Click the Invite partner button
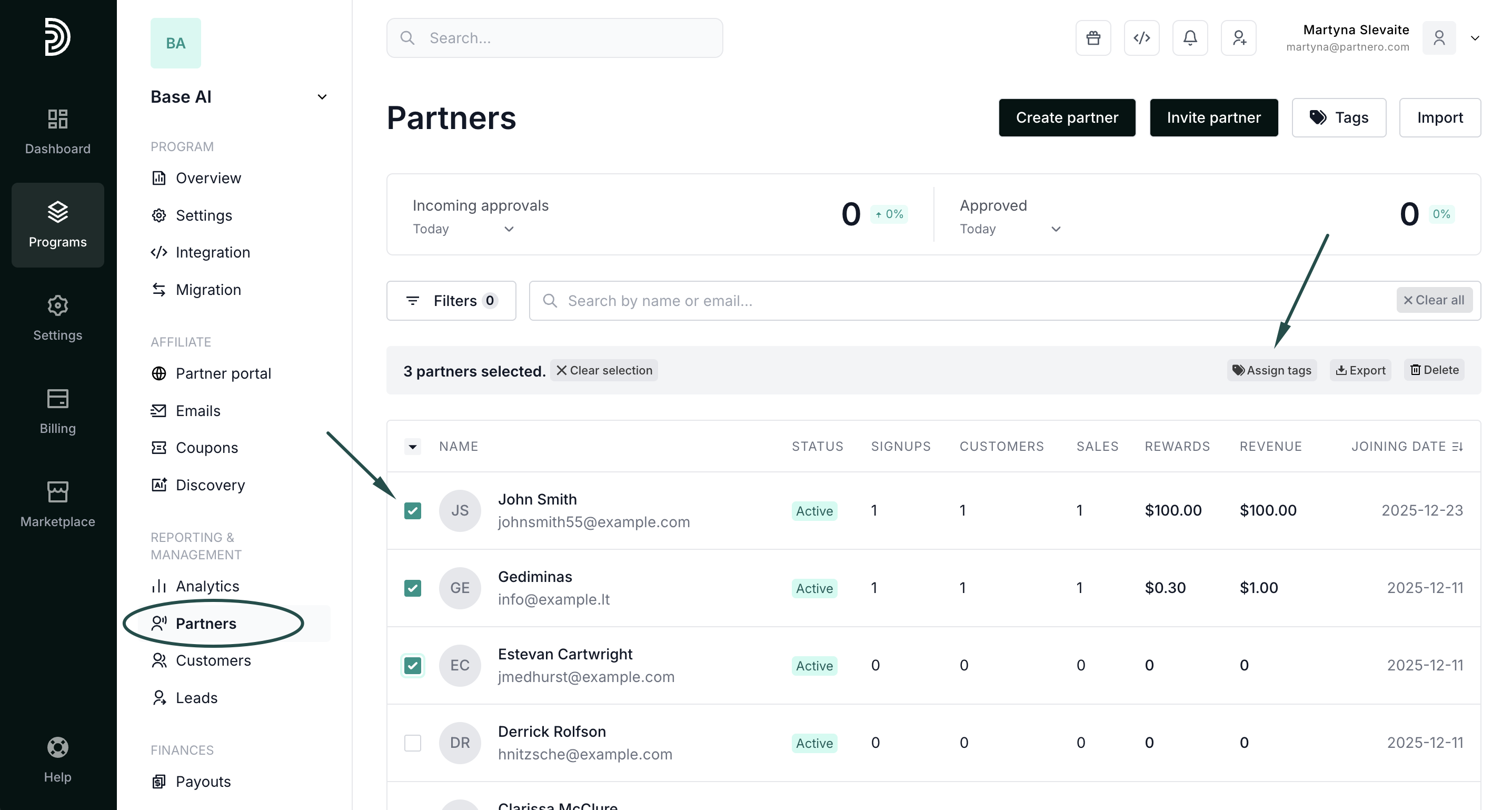Screen dimensions: 1512x810 1213,117
